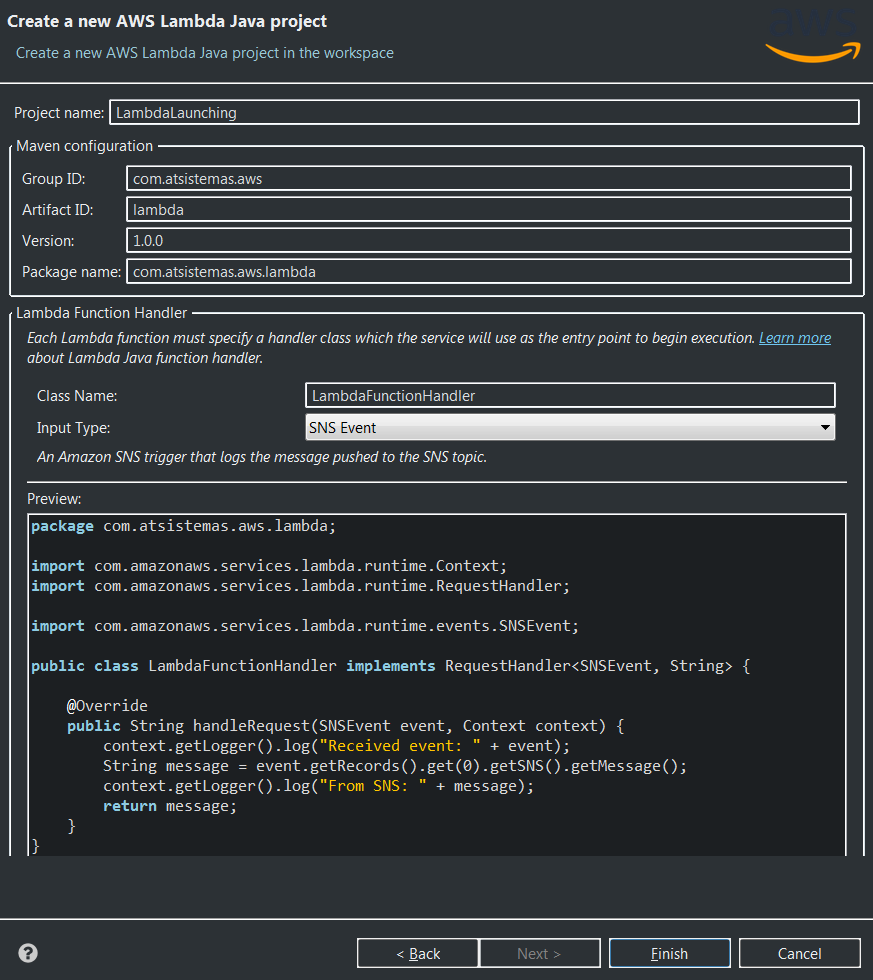The image size is (873, 980).
Task: Click the 'return message;' line
Action: pos(170,806)
